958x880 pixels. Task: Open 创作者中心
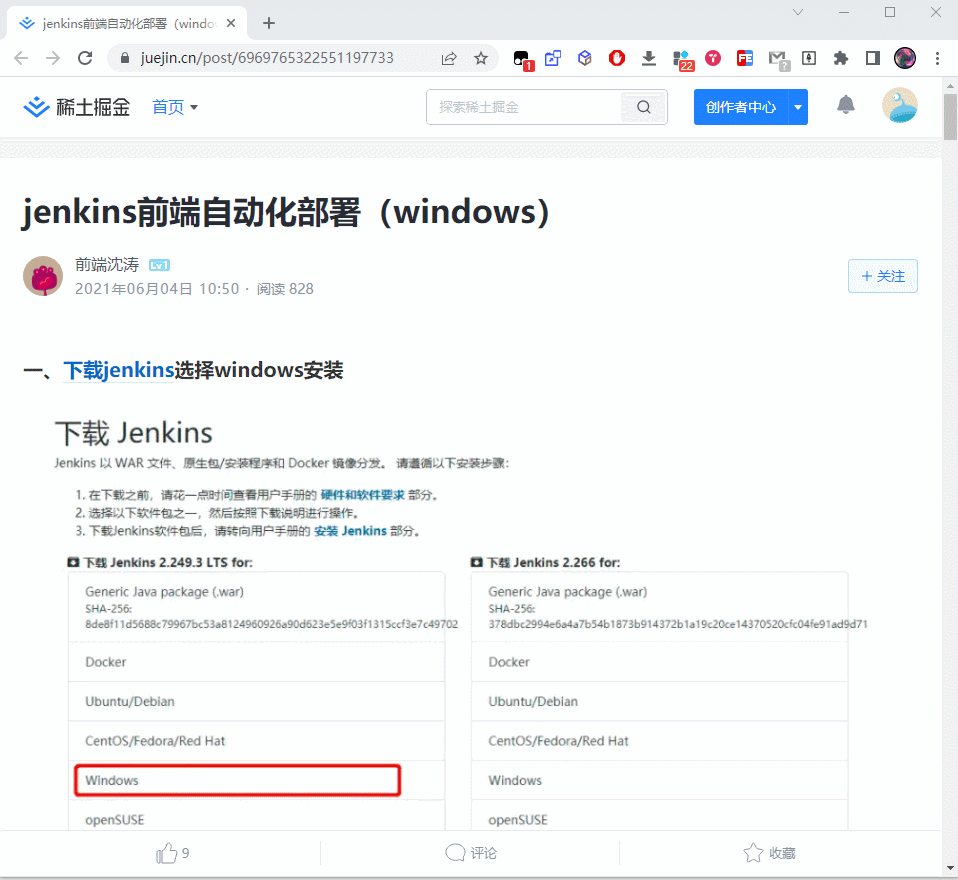[740, 107]
